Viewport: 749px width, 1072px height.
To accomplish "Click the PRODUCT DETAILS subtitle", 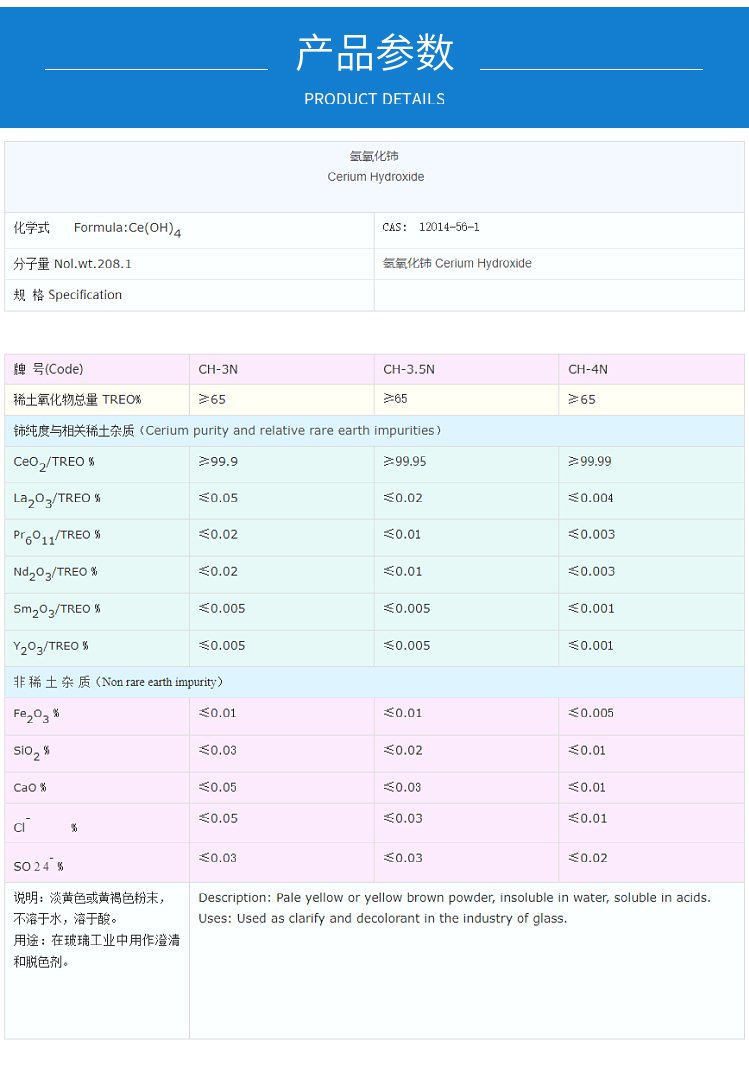I will point(374,99).
